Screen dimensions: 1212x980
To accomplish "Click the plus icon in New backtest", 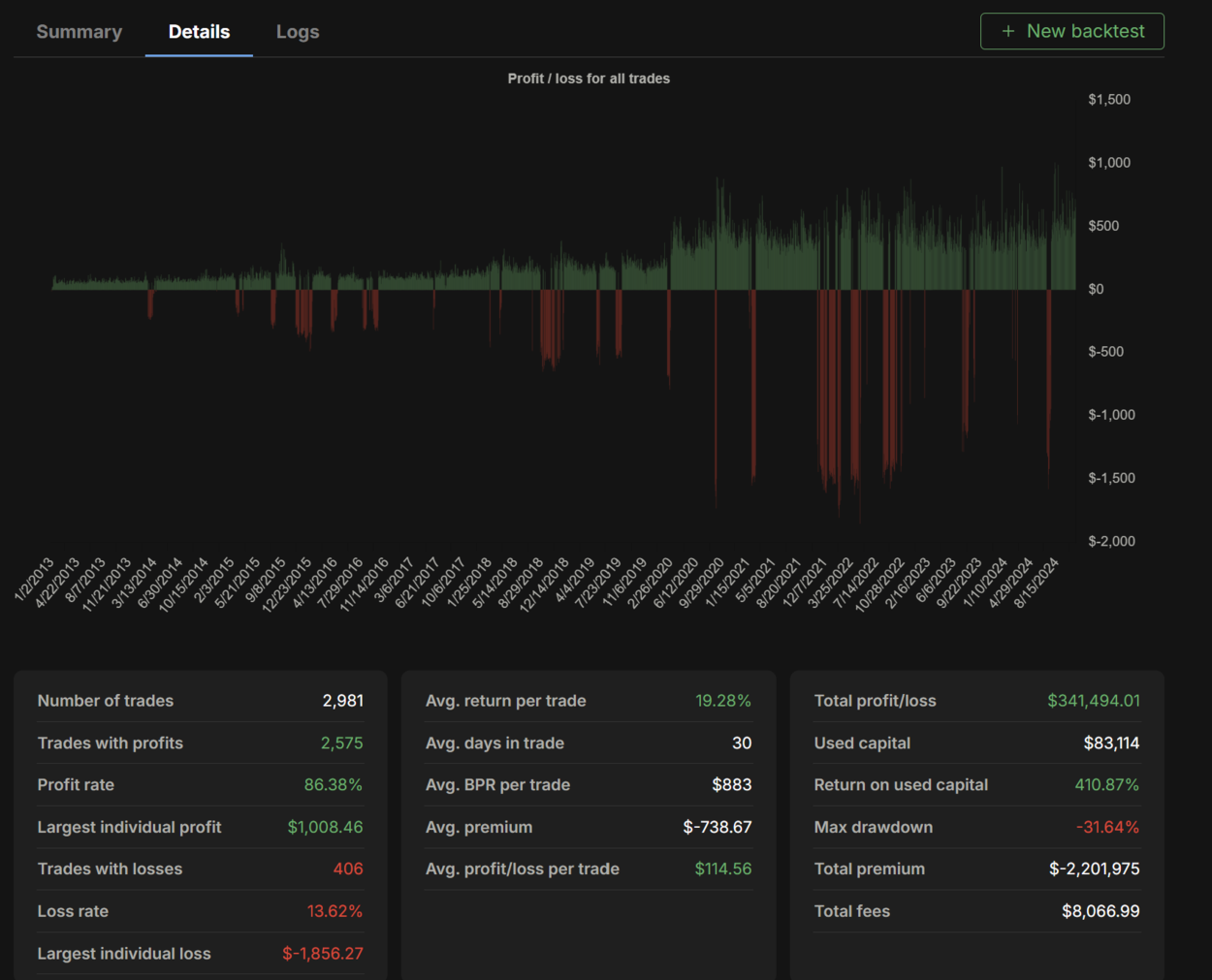I will (1008, 31).
